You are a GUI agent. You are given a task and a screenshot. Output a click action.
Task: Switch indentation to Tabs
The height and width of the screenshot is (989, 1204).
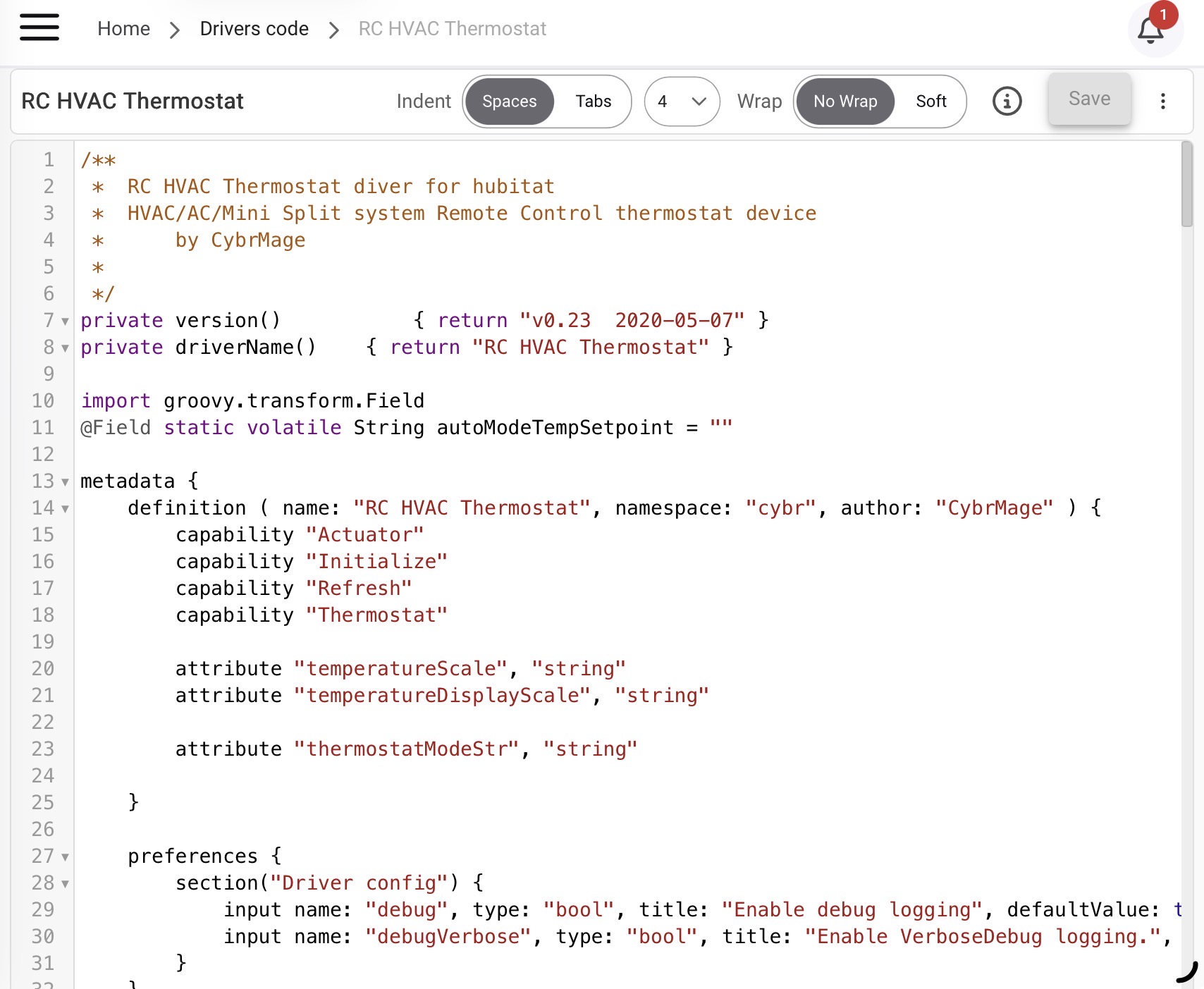coord(593,102)
